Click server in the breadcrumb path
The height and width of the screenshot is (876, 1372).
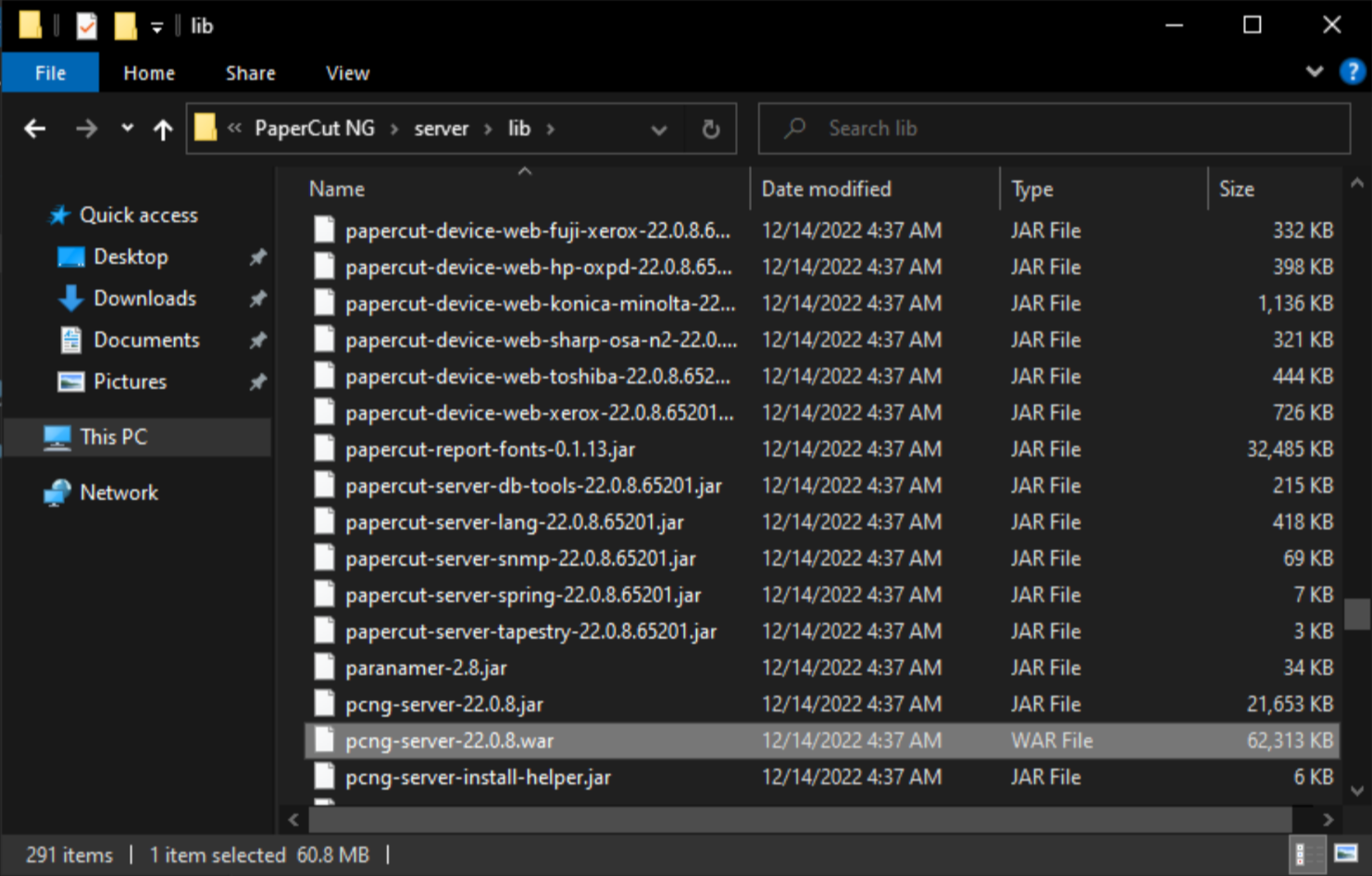point(442,129)
